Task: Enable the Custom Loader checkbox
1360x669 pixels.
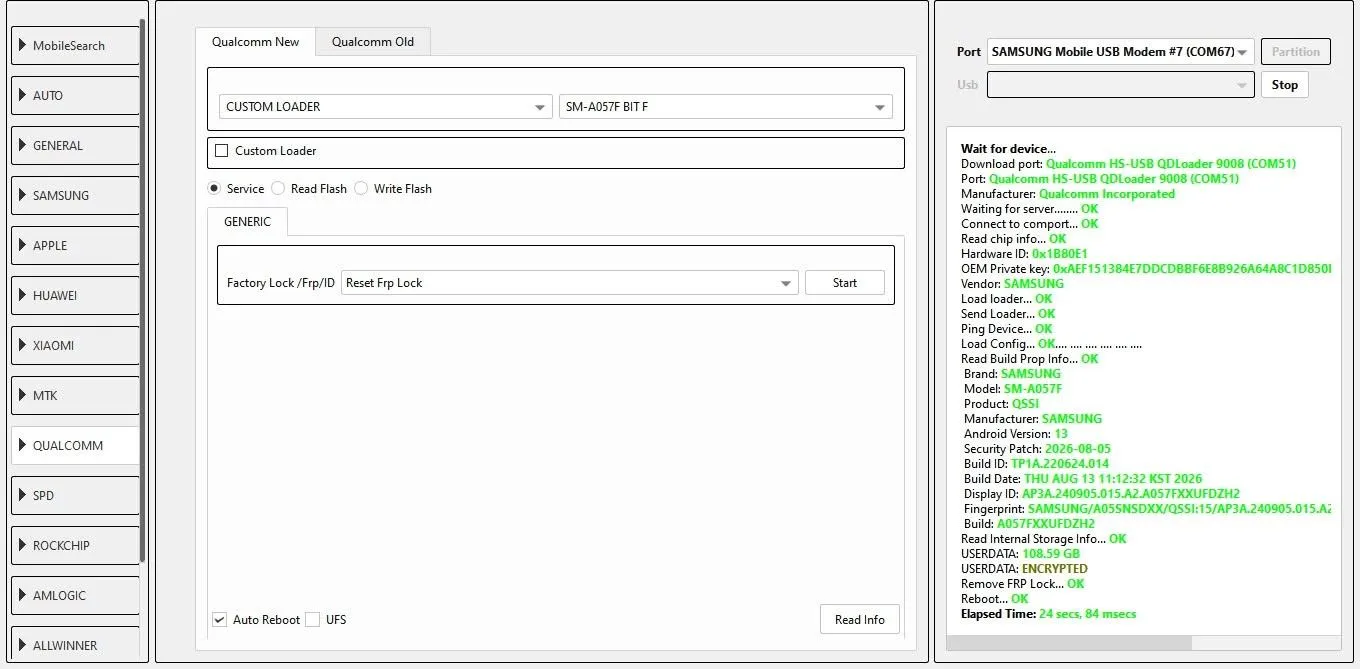Action: (222, 151)
